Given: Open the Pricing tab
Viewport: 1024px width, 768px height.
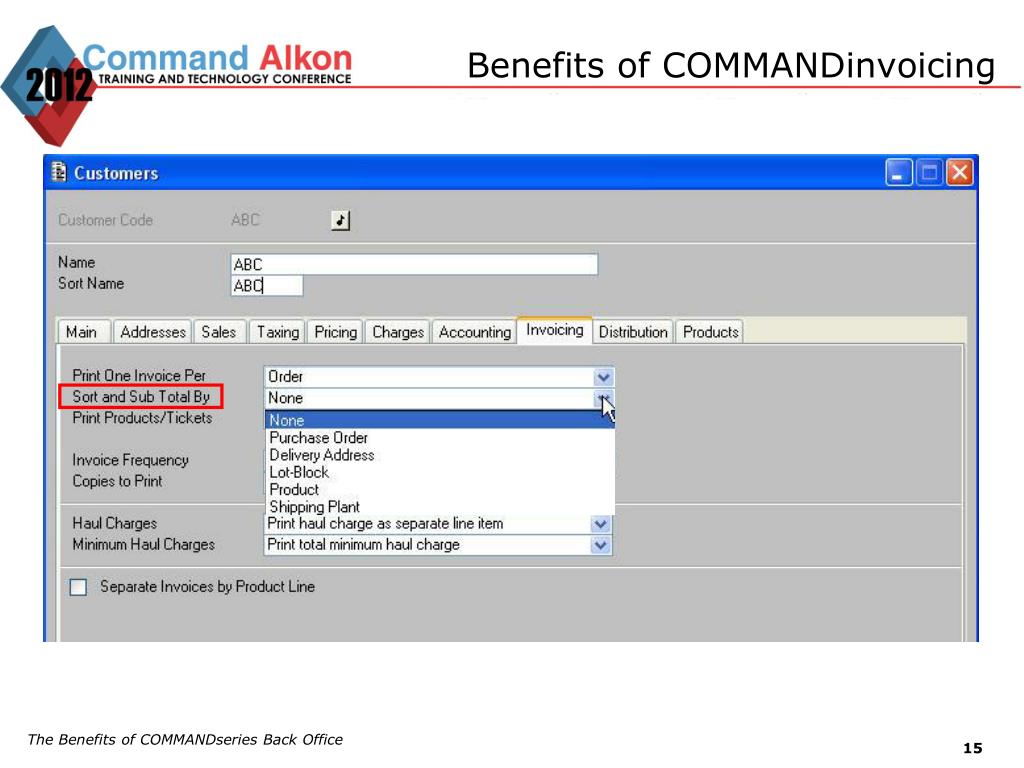Looking at the screenshot, I should point(336,332).
